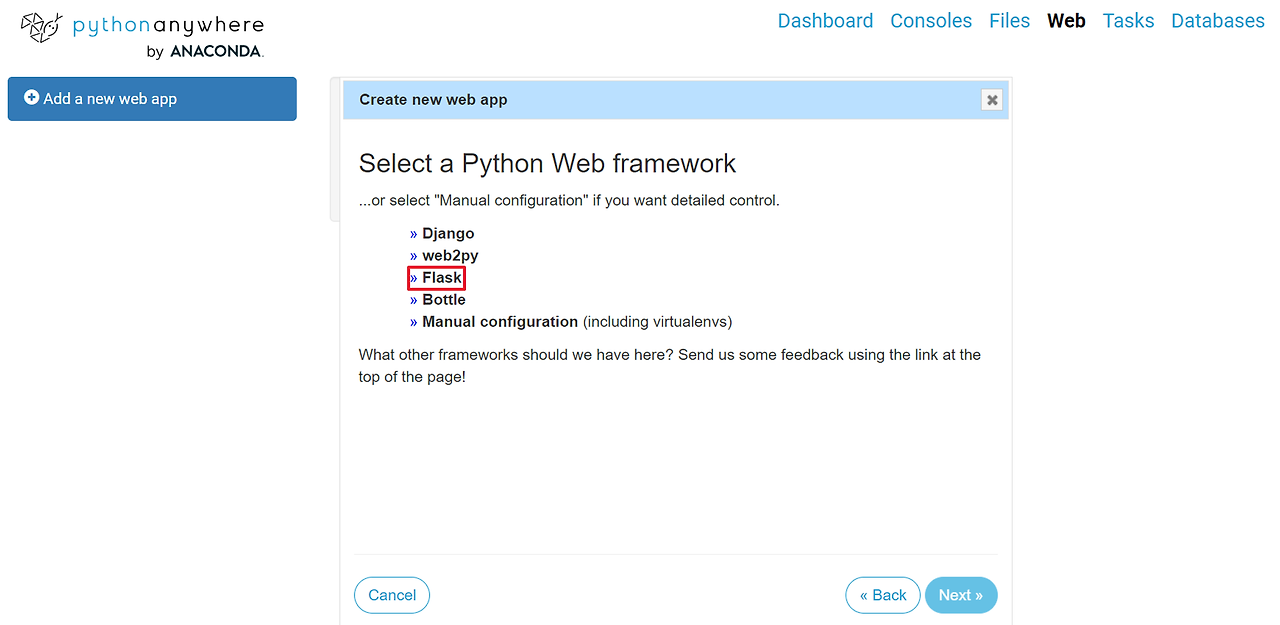The image size is (1280, 625).
Task: Open the Files section
Action: pyautogui.click(x=1009, y=21)
